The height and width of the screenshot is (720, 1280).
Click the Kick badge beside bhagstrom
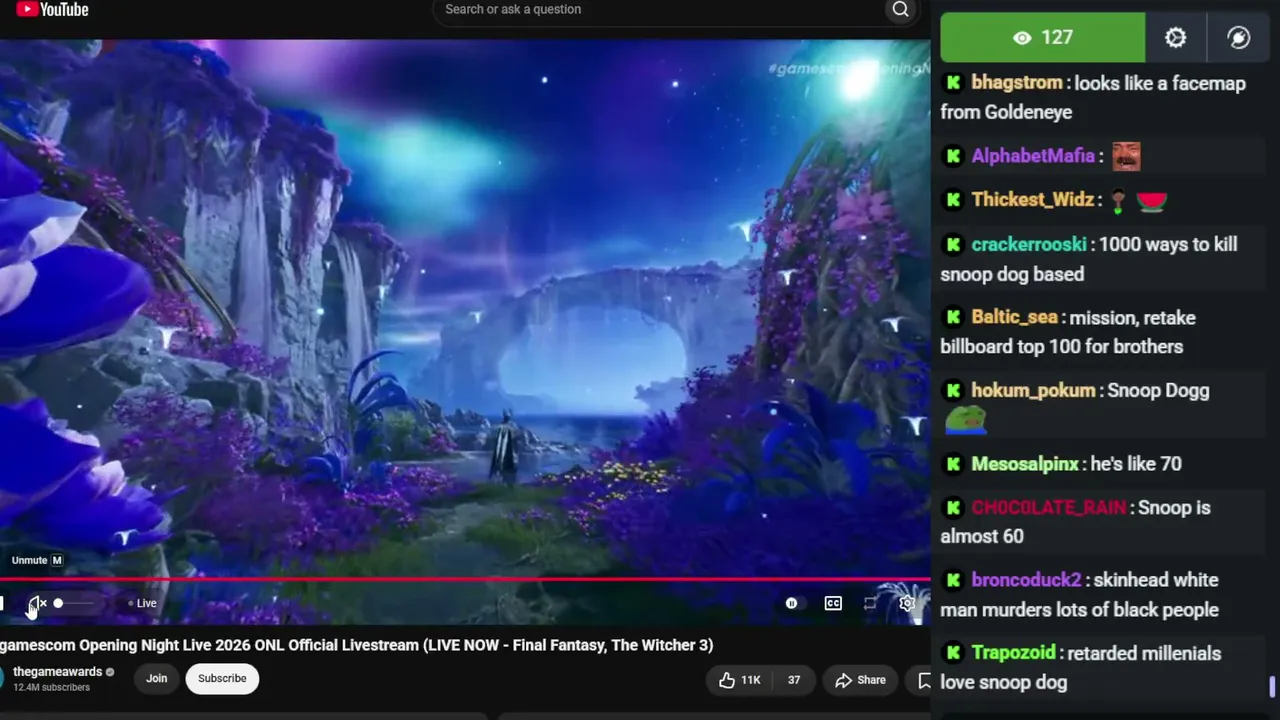click(x=953, y=83)
